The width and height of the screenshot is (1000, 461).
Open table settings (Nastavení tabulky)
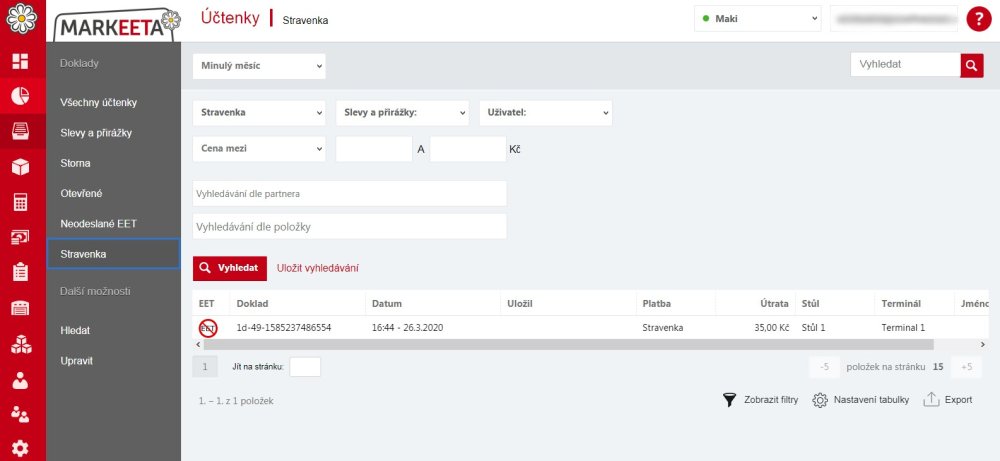click(860, 400)
